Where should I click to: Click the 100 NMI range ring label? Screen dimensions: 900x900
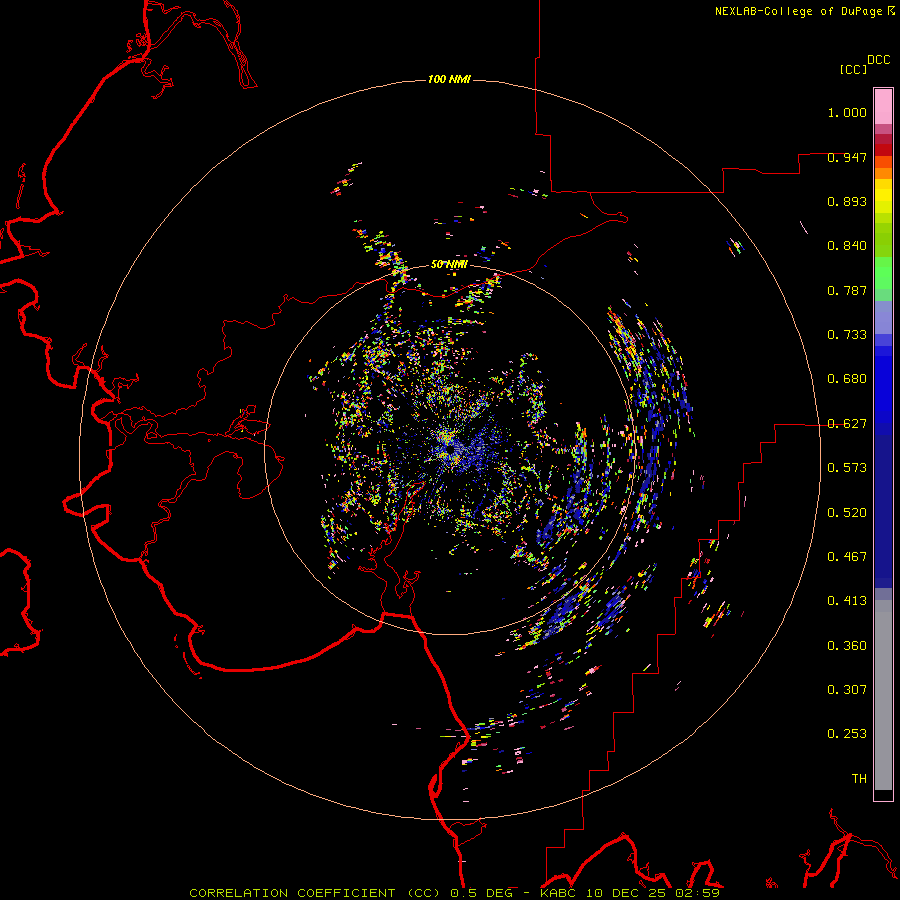pyautogui.click(x=449, y=79)
